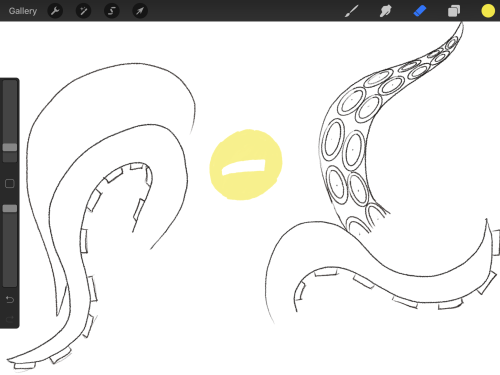Open the Layers panel
This screenshot has width=500, height=375.
pyautogui.click(x=454, y=11)
